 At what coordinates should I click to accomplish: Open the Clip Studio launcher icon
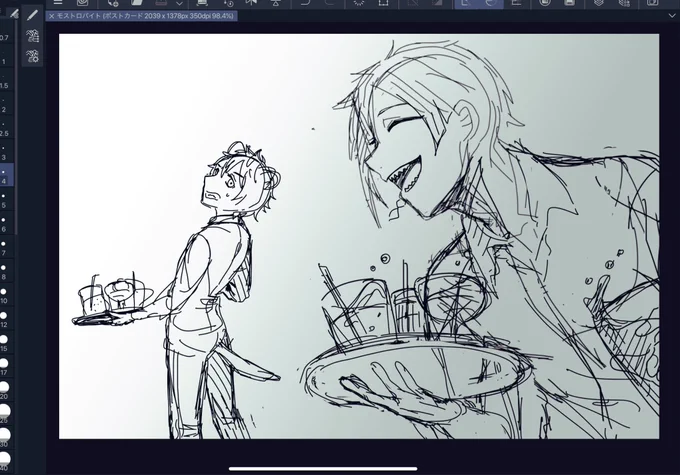coord(82,3)
